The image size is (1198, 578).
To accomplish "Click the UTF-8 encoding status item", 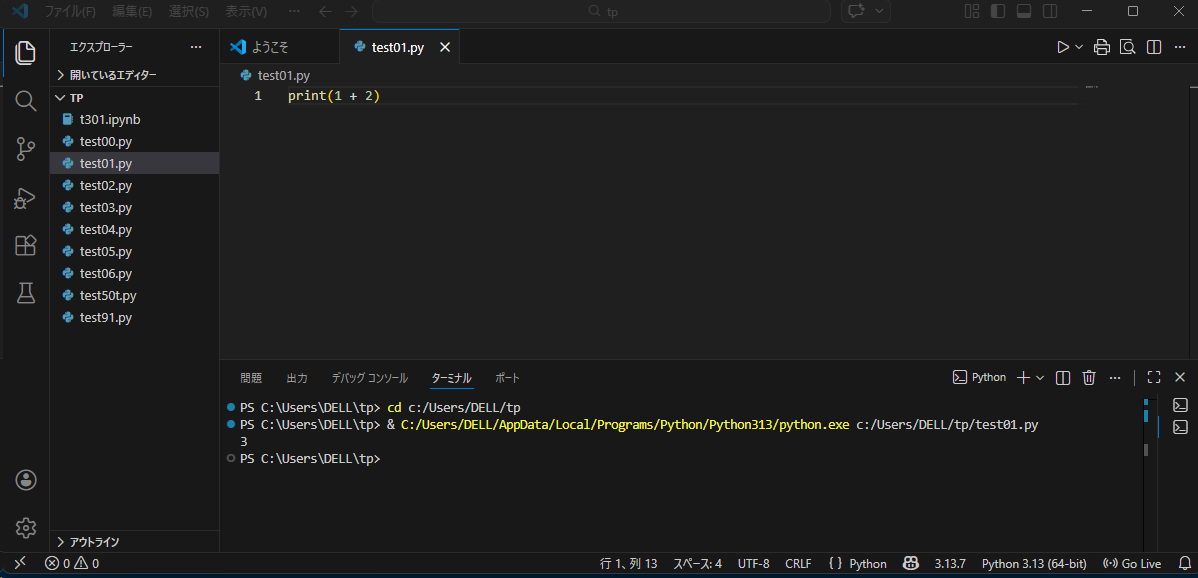I will pyautogui.click(x=753, y=564).
